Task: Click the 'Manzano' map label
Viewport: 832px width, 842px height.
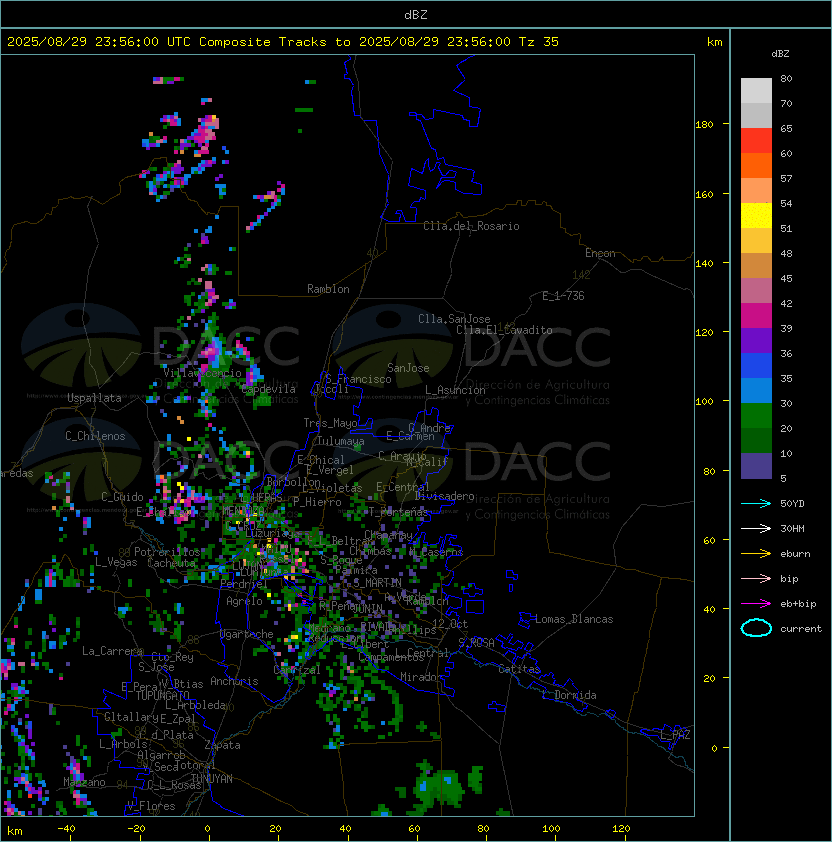Action: pyautogui.click(x=84, y=782)
